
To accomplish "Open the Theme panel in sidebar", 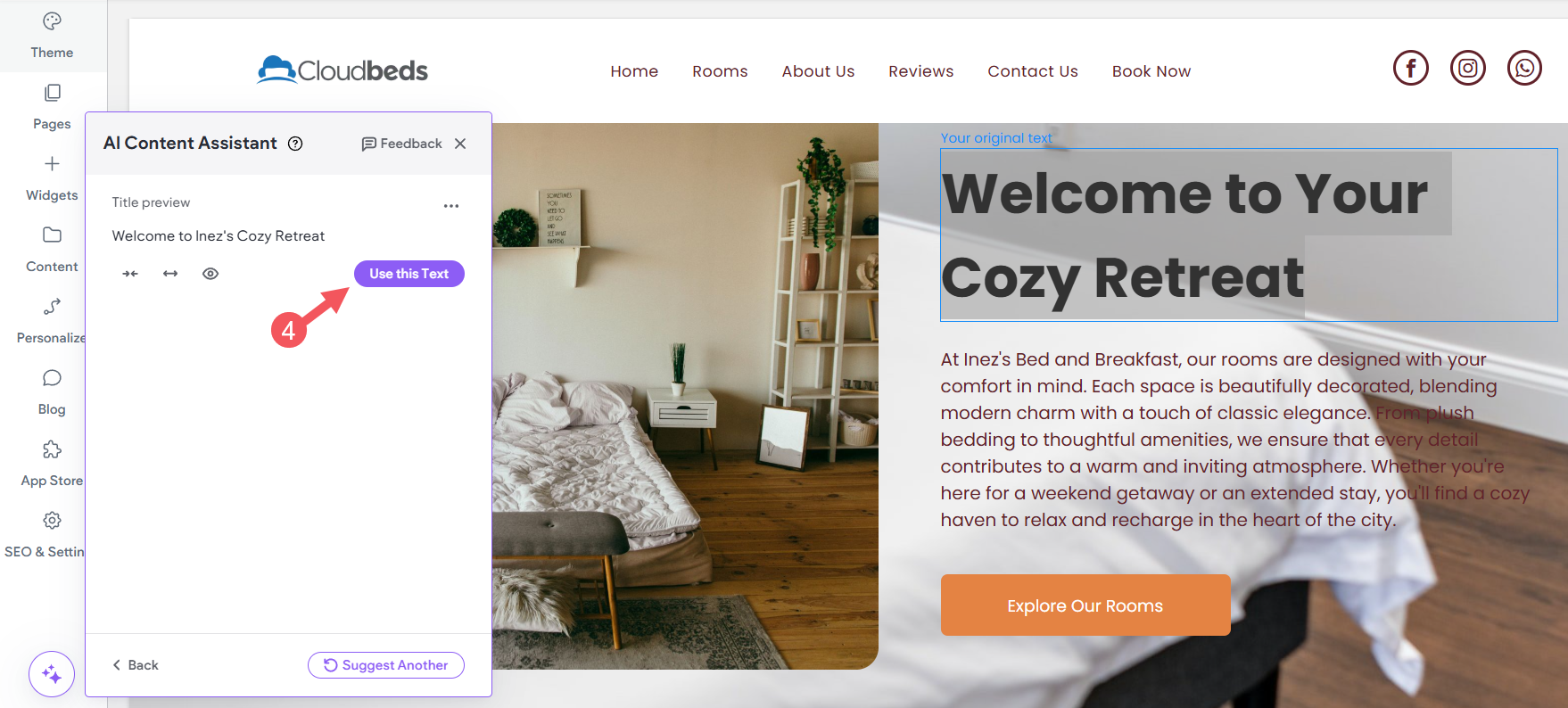I will point(52,36).
